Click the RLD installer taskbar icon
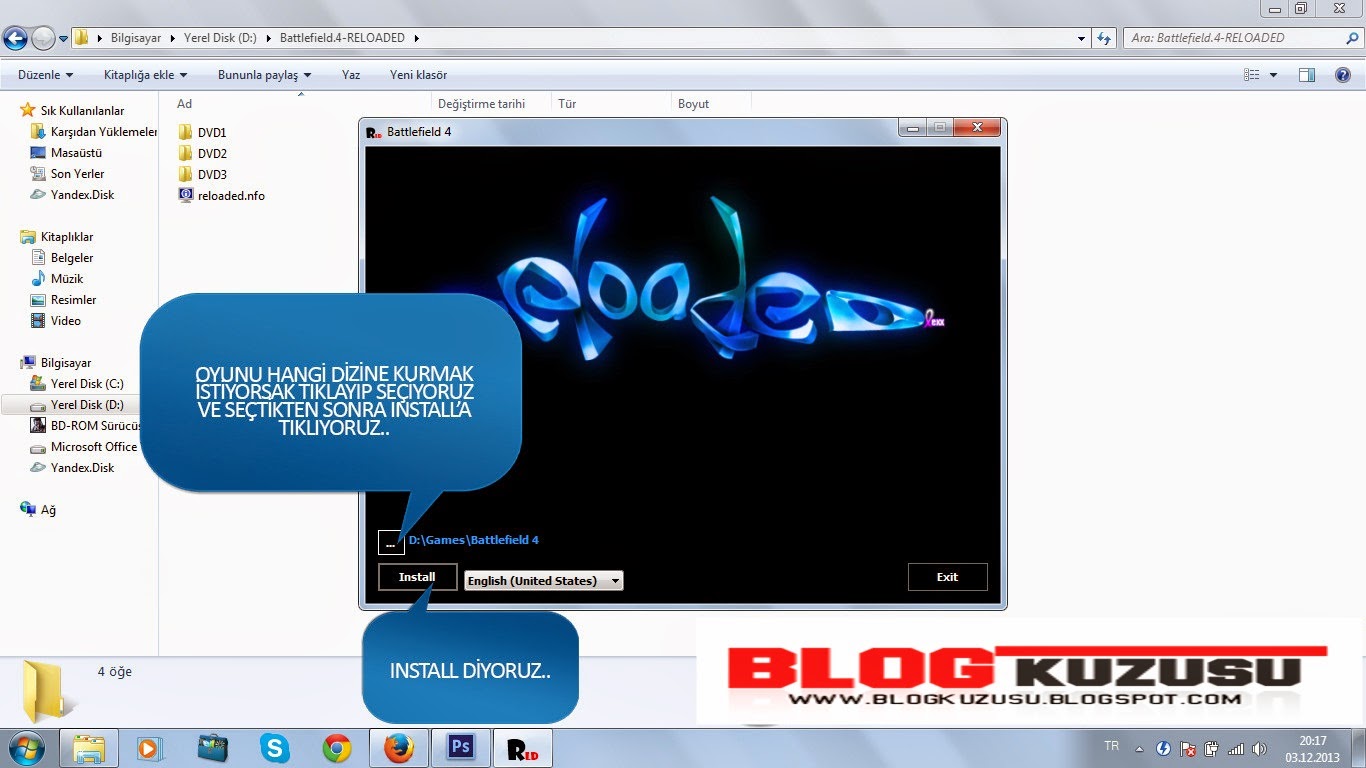The width and height of the screenshot is (1366, 768). (522, 748)
